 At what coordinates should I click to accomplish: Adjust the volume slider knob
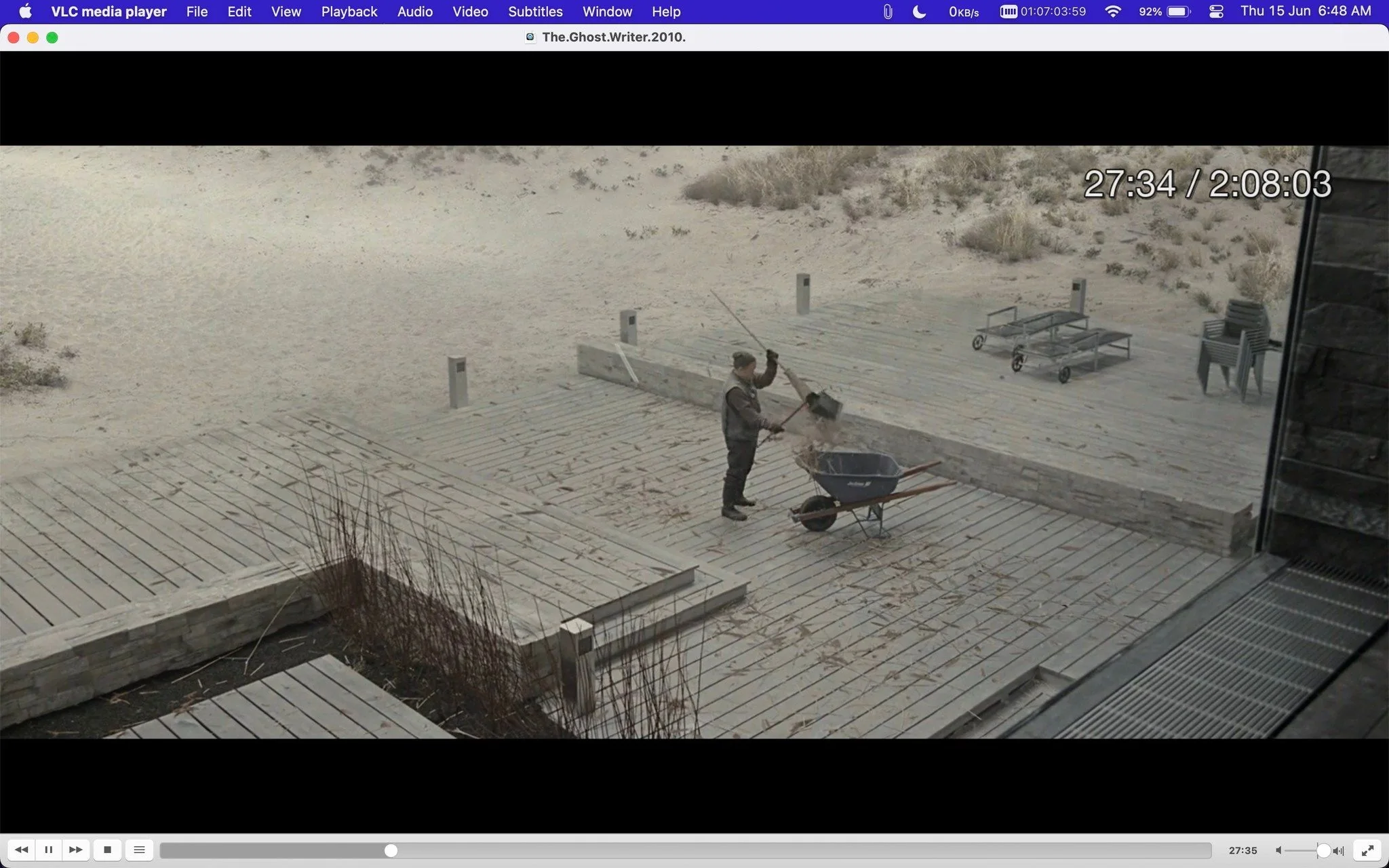click(1323, 850)
